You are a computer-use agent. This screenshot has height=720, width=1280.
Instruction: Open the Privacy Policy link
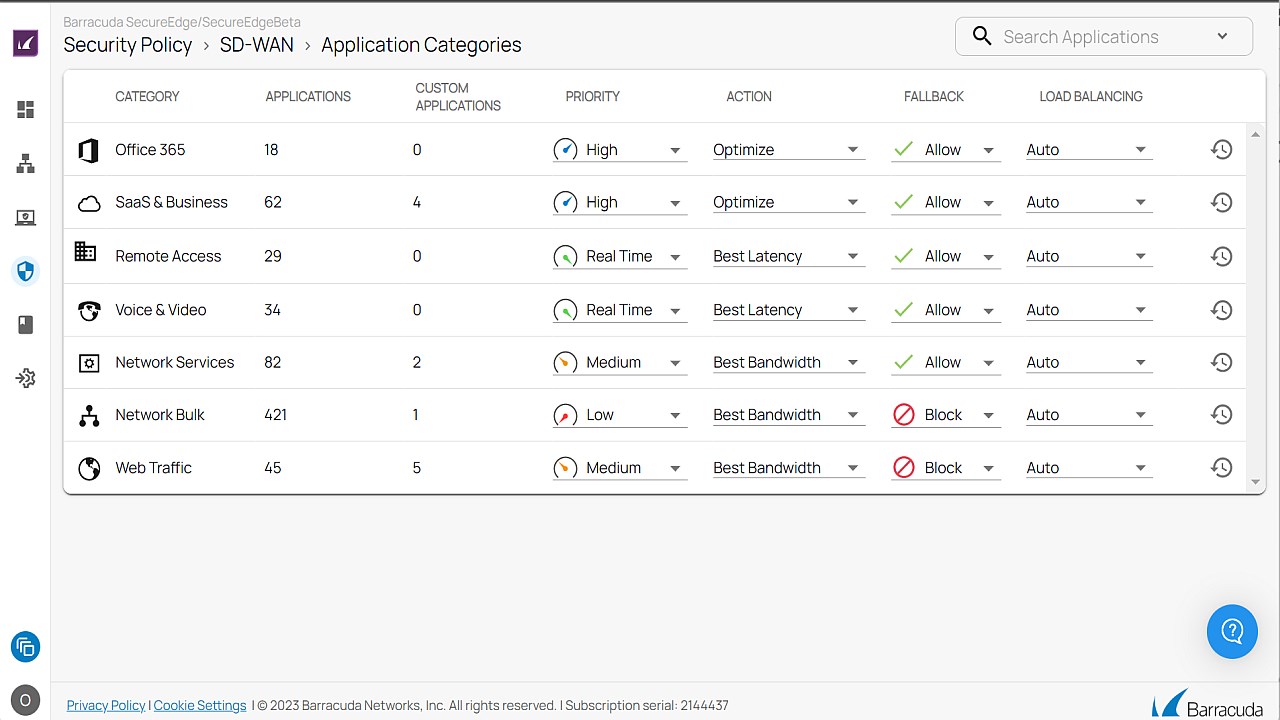tap(106, 705)
